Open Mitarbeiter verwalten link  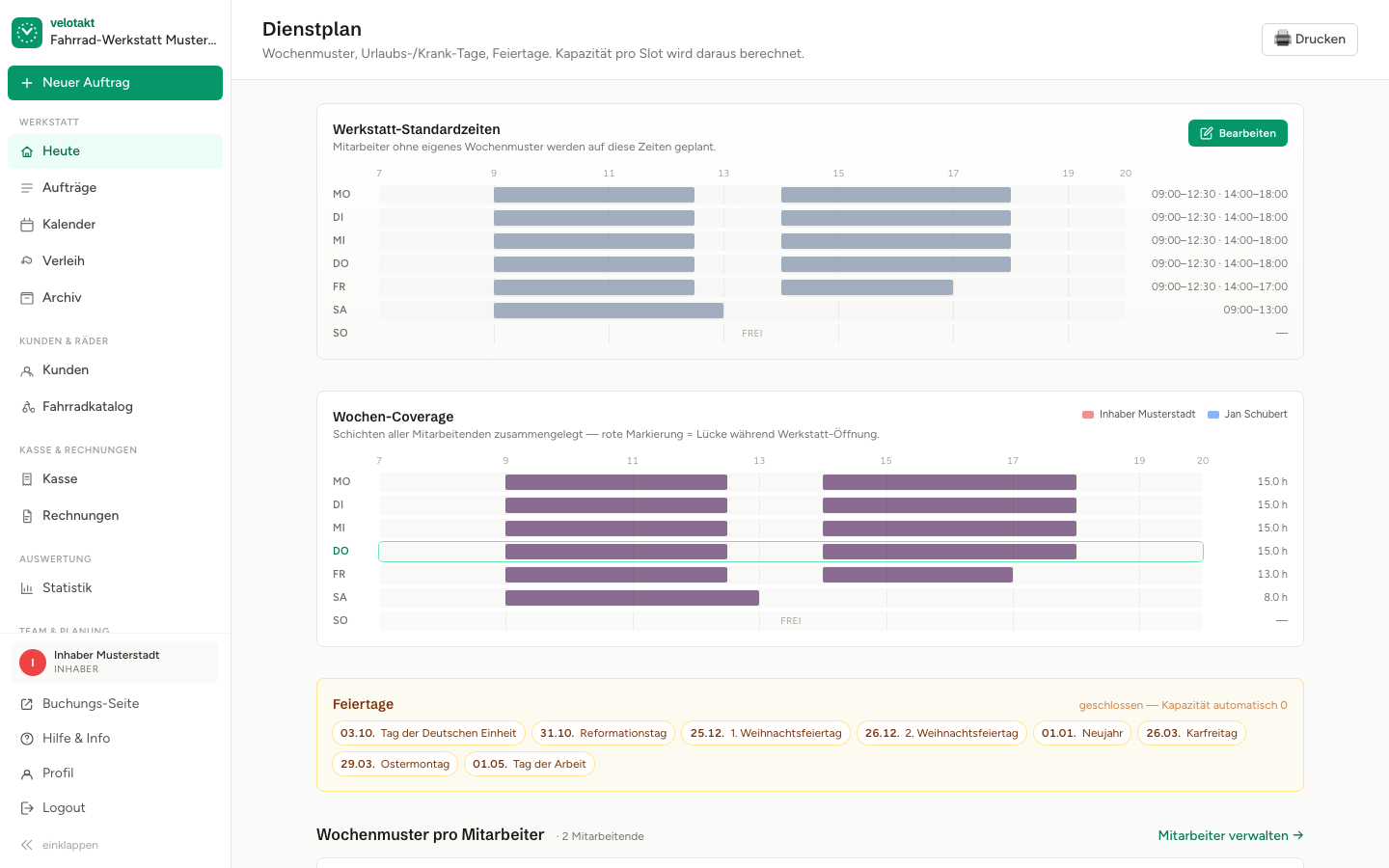click(1231, 835)
